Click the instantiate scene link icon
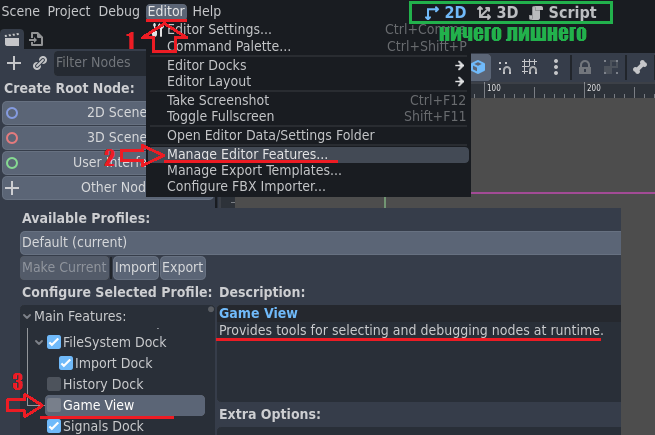This screenshot has width=655, height=435. coord(39,63)
